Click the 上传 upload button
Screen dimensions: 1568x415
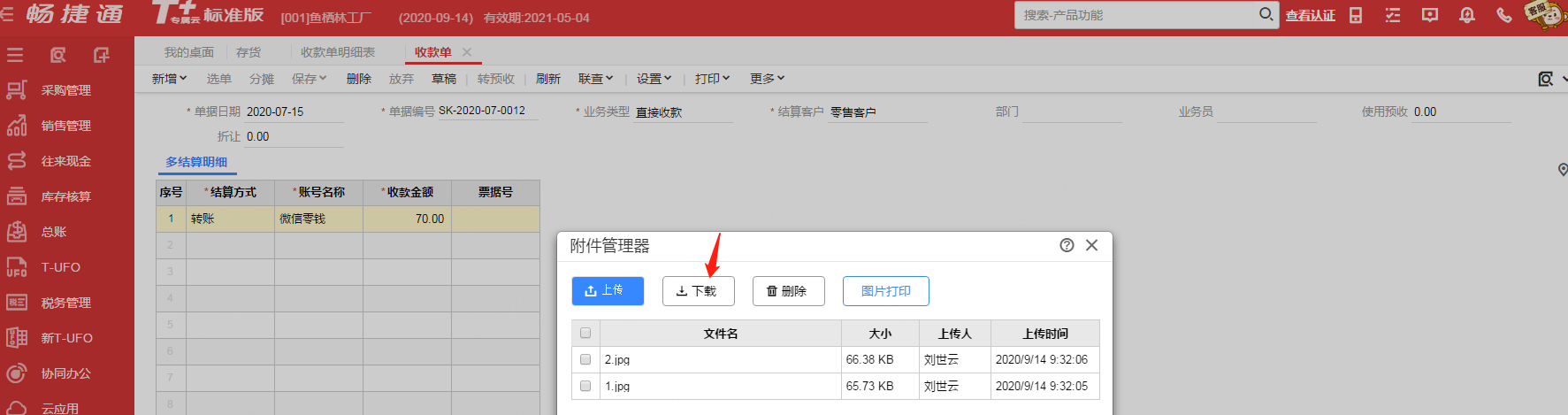coord(608,291)
